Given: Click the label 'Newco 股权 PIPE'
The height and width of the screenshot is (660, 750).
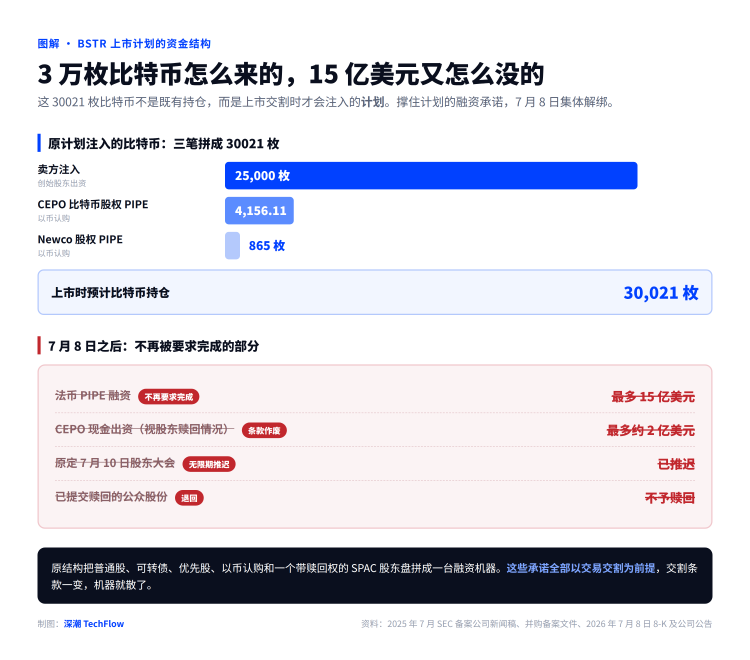Looking at the screenshot, I should [80, 239].
